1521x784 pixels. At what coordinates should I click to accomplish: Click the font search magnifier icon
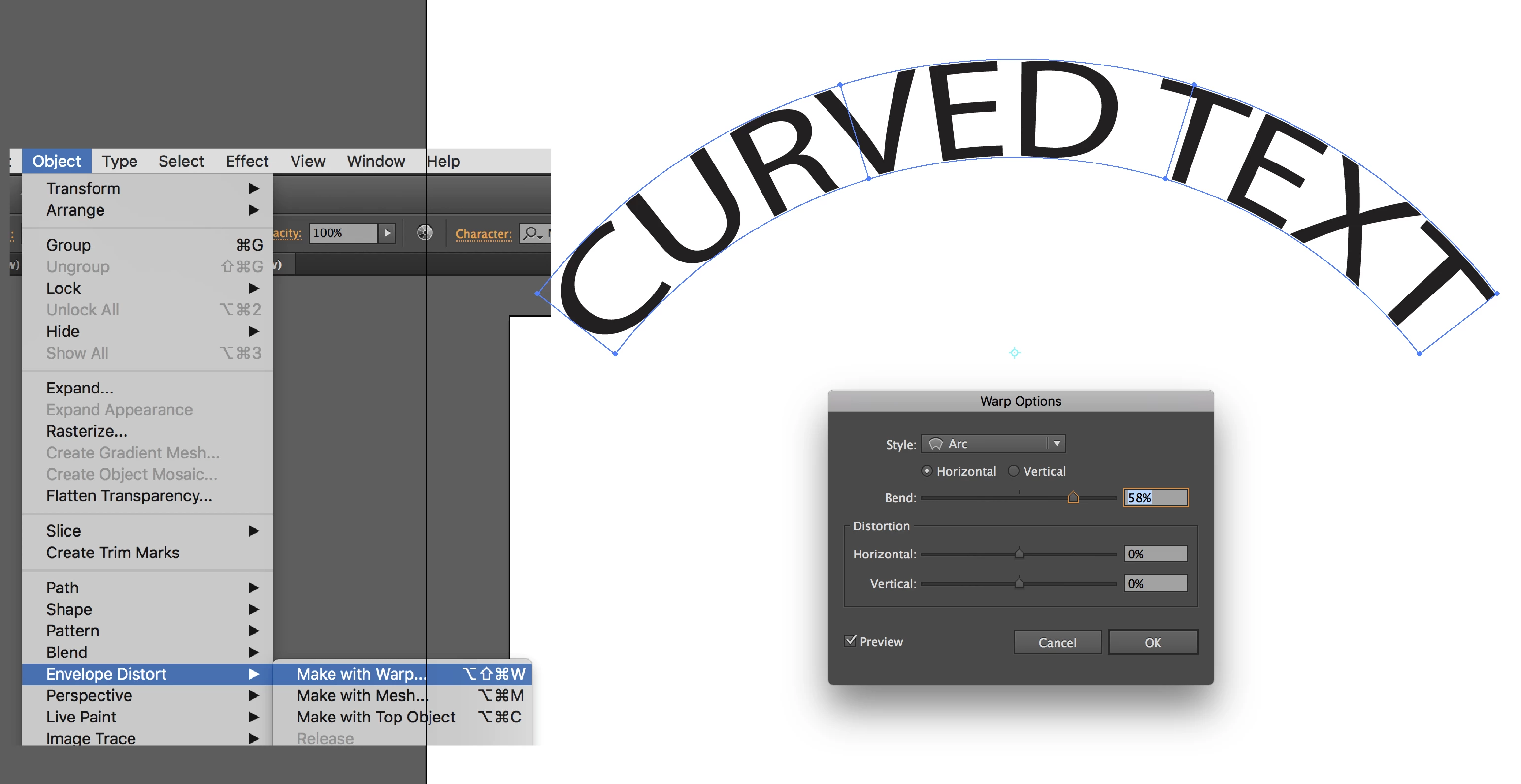pos(531,232)
